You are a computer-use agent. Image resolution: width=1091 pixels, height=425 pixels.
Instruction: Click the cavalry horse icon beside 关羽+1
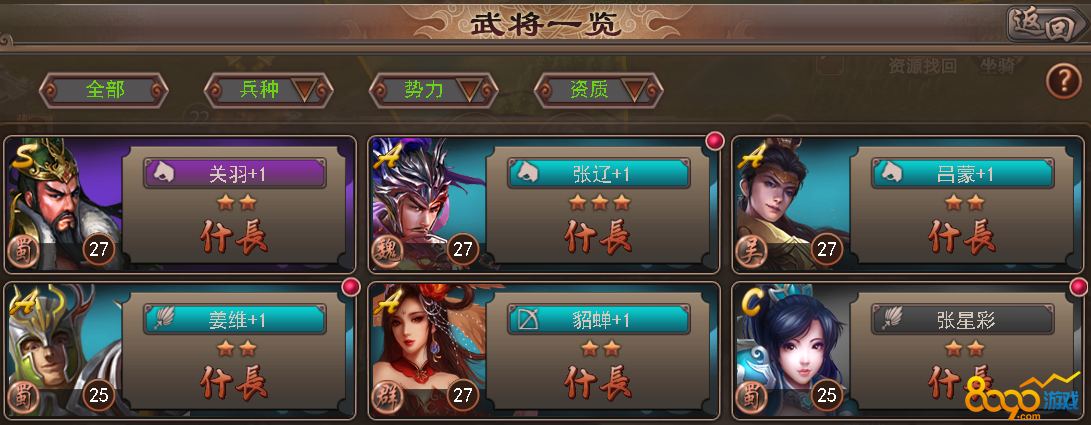coord(164,173)
